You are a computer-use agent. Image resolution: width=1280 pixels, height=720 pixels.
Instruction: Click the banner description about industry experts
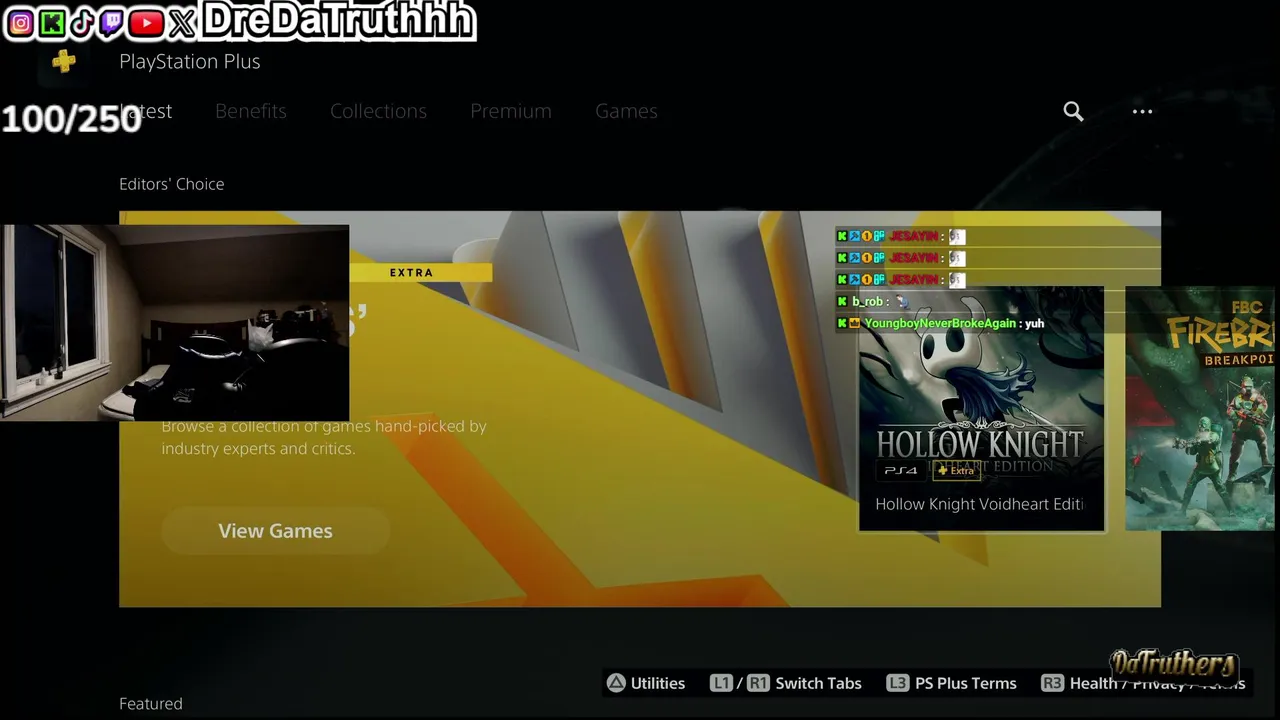point(324,437)
